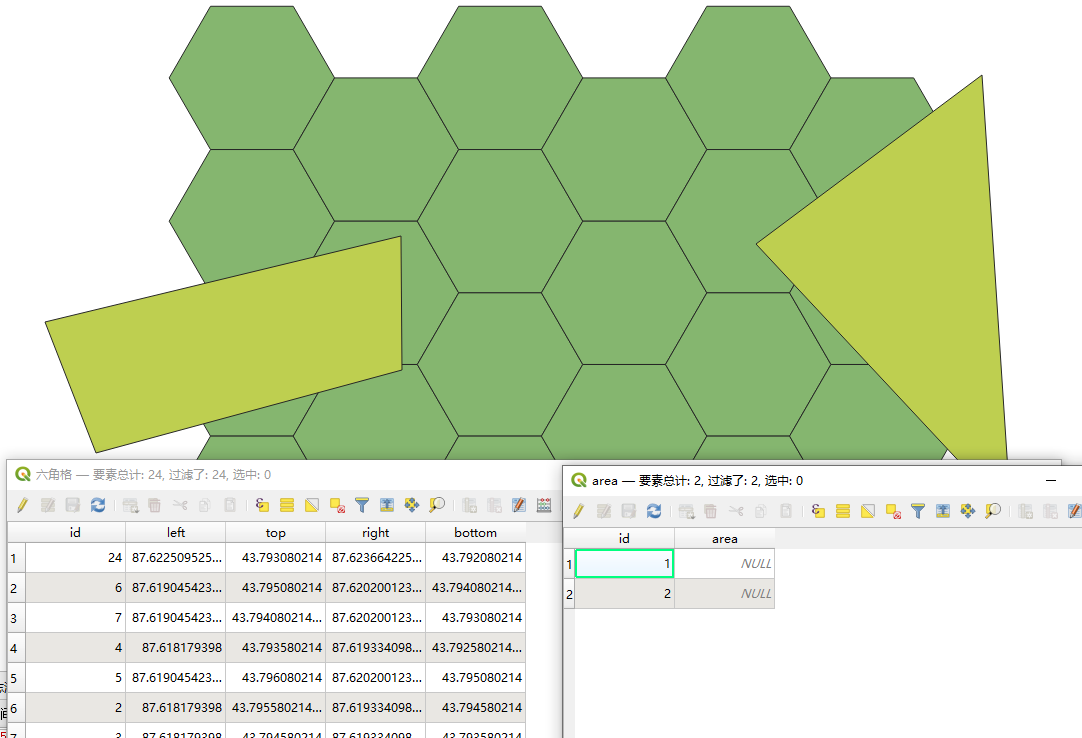Image resolution: width=1082 pixels, height=738 pixels.
Task: Toggle editing mode in the 六角格 table
Action: click(22, 506)
